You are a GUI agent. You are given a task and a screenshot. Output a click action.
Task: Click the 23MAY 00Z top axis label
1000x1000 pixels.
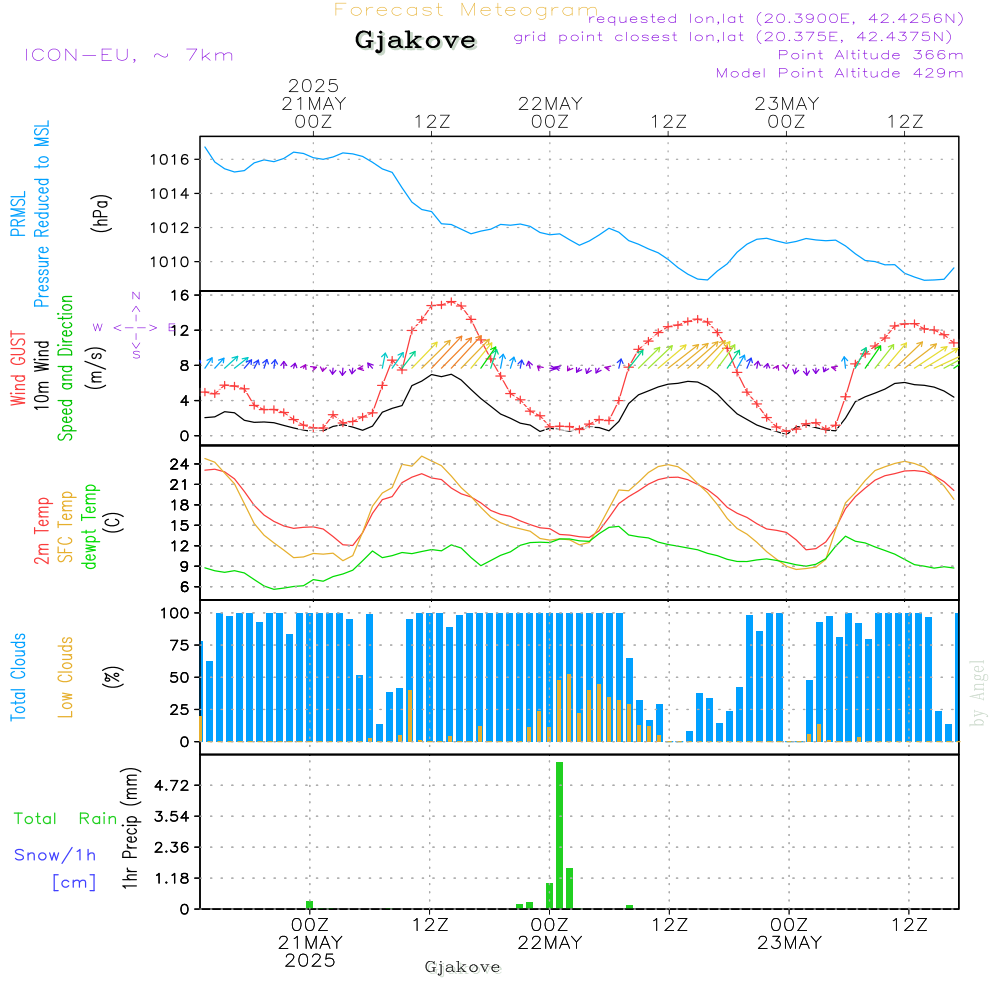(x=787, y=112)
